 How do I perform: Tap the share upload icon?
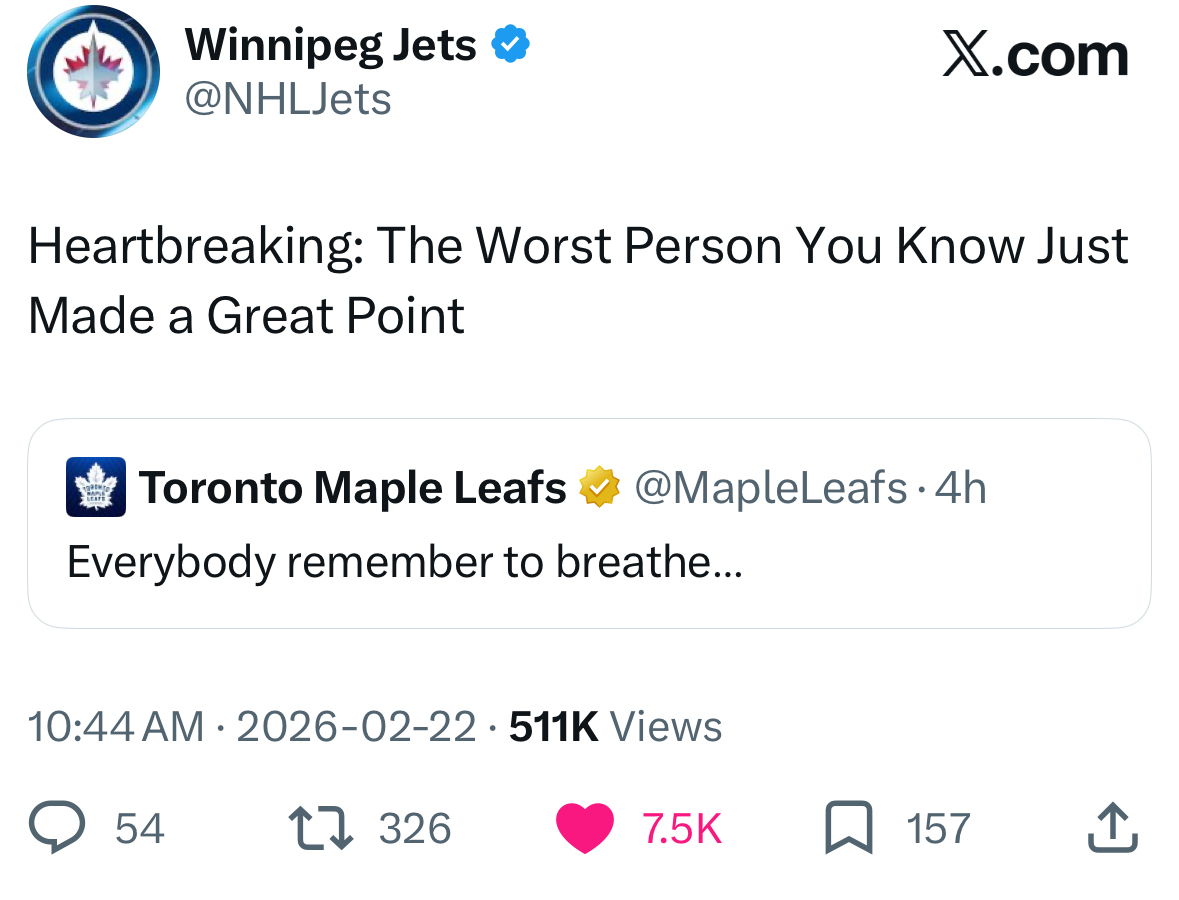(x=1113, y=829)
